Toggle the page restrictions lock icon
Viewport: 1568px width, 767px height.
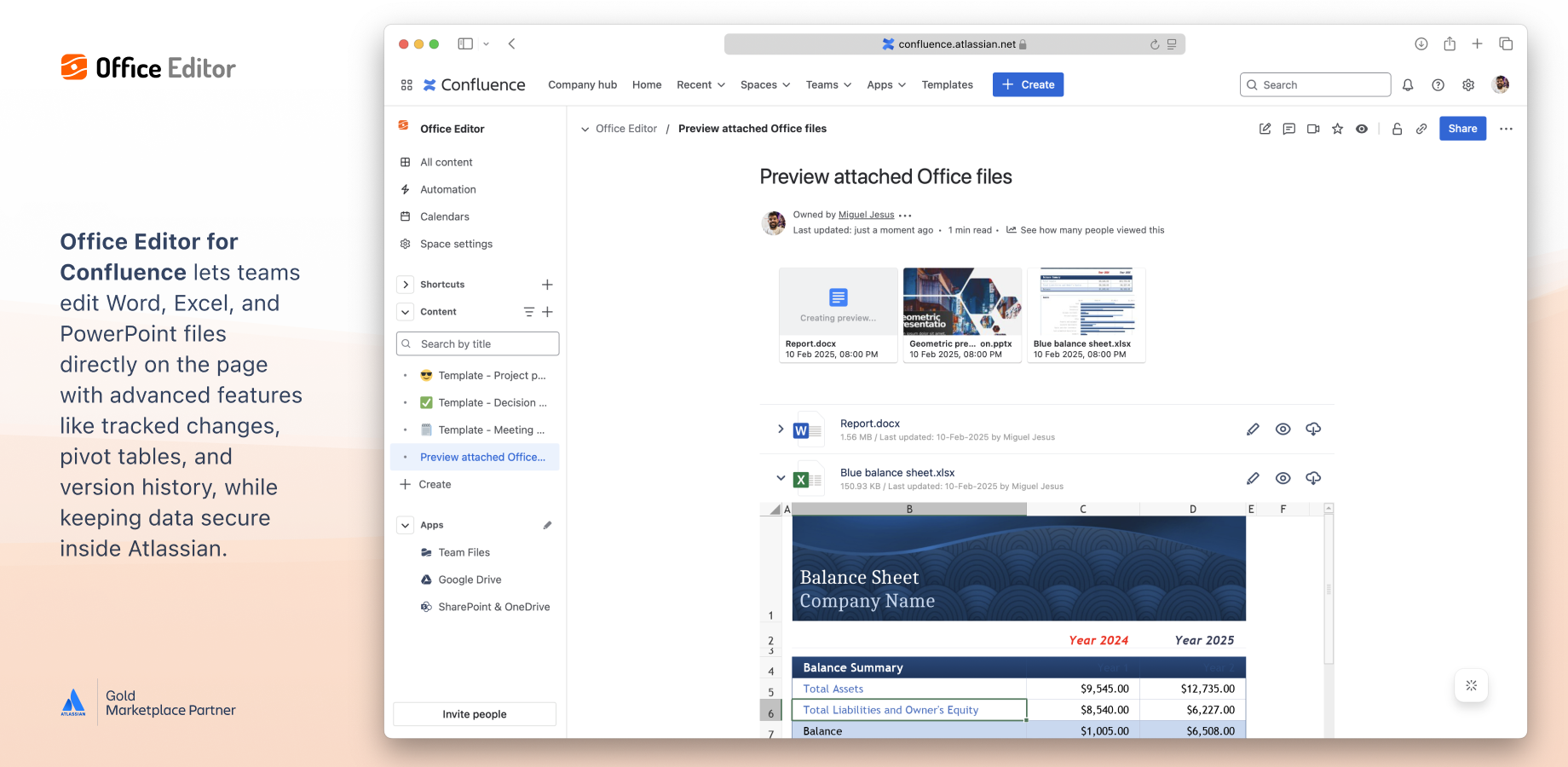1397,129
